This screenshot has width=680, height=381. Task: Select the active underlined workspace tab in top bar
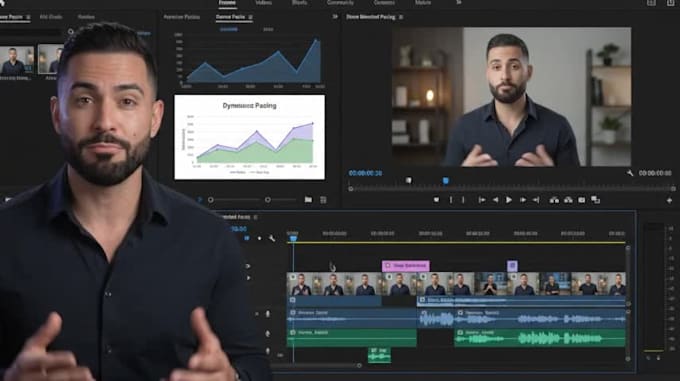tap(227, 3)
